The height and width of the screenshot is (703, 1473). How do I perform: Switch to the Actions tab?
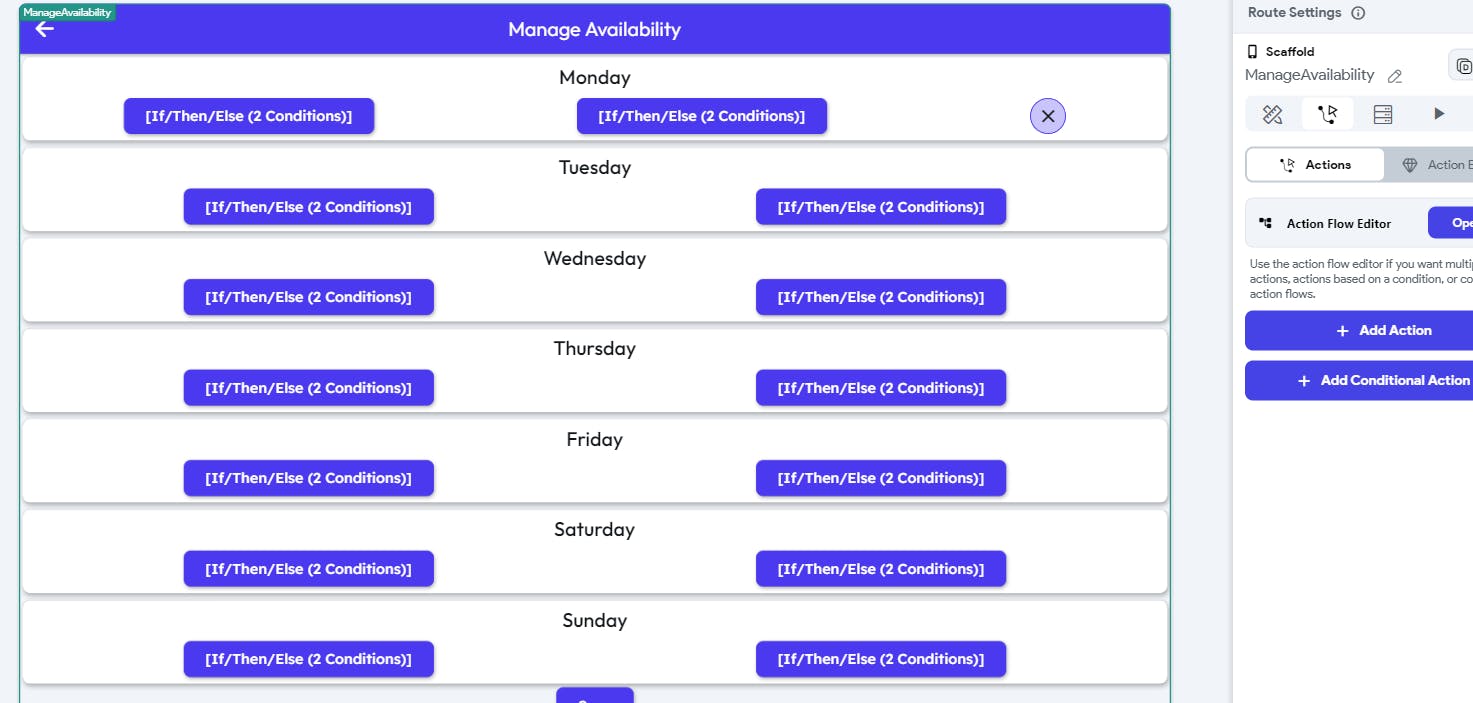click(1316, 165)
